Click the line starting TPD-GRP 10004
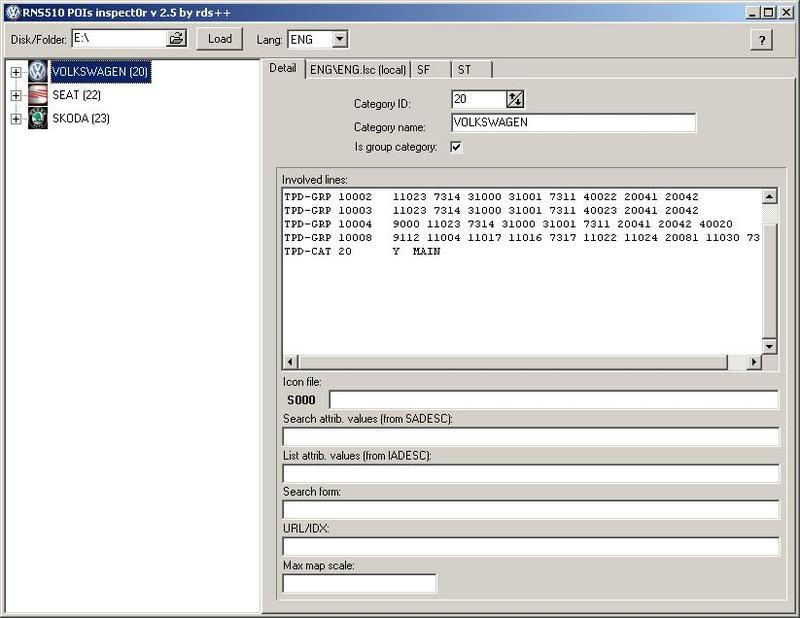The height and width of the screenshot is (618, 800). click(x=508, y=224)
